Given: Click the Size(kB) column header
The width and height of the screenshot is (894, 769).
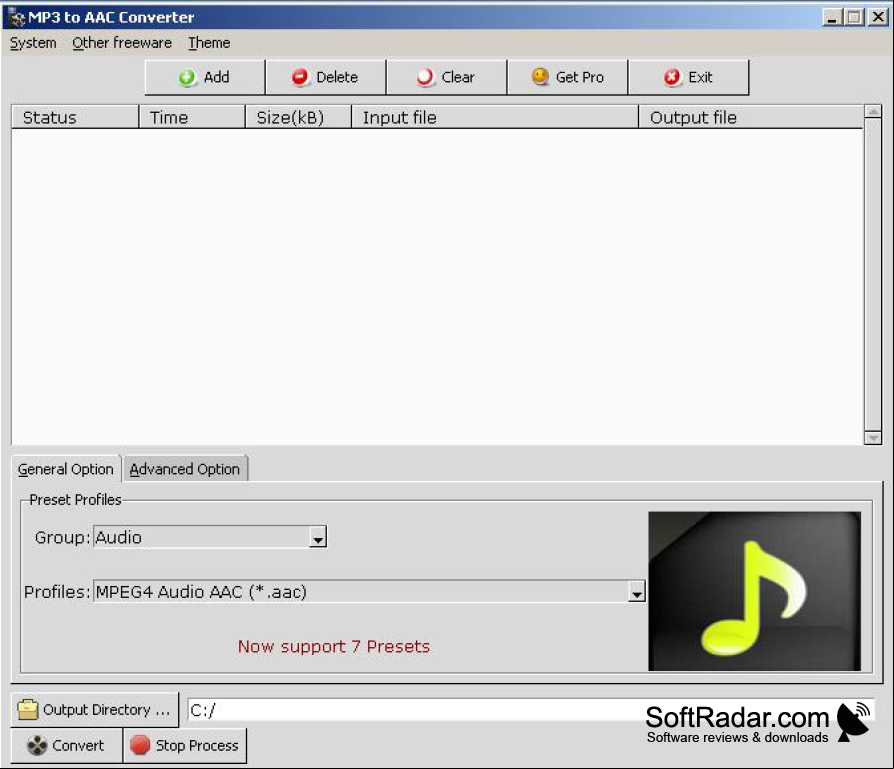Looking at the screenshot, I should click(x=298, y=117).
